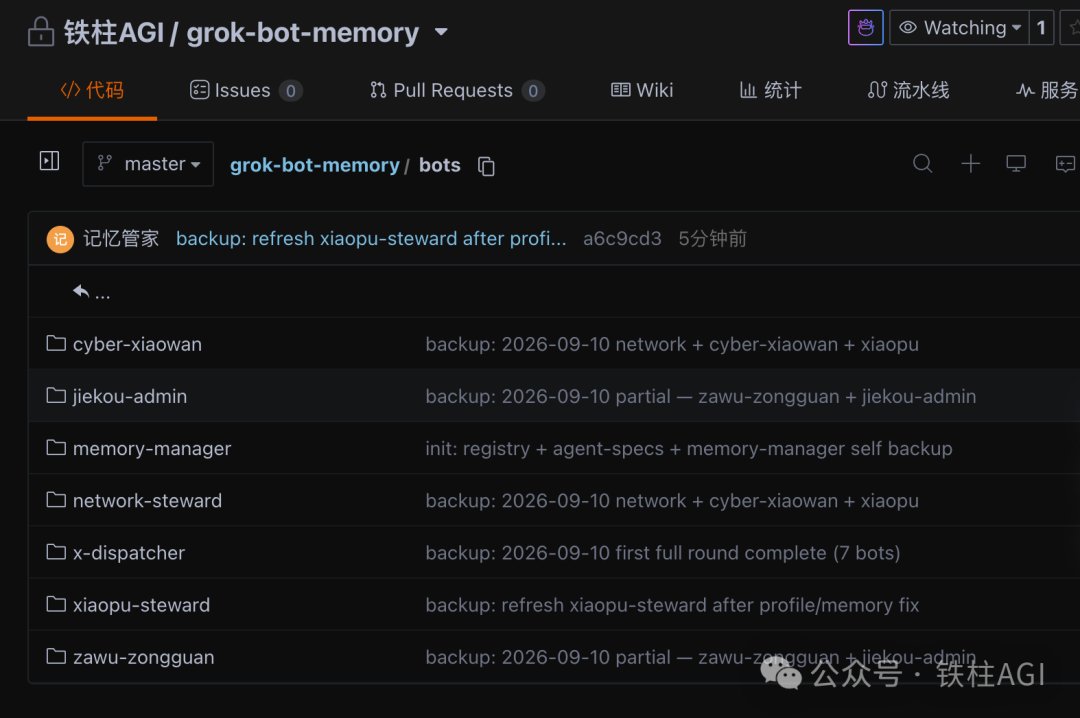
Task: Open the 流水线 pipelines tab
Action: (x=908, y=90)
